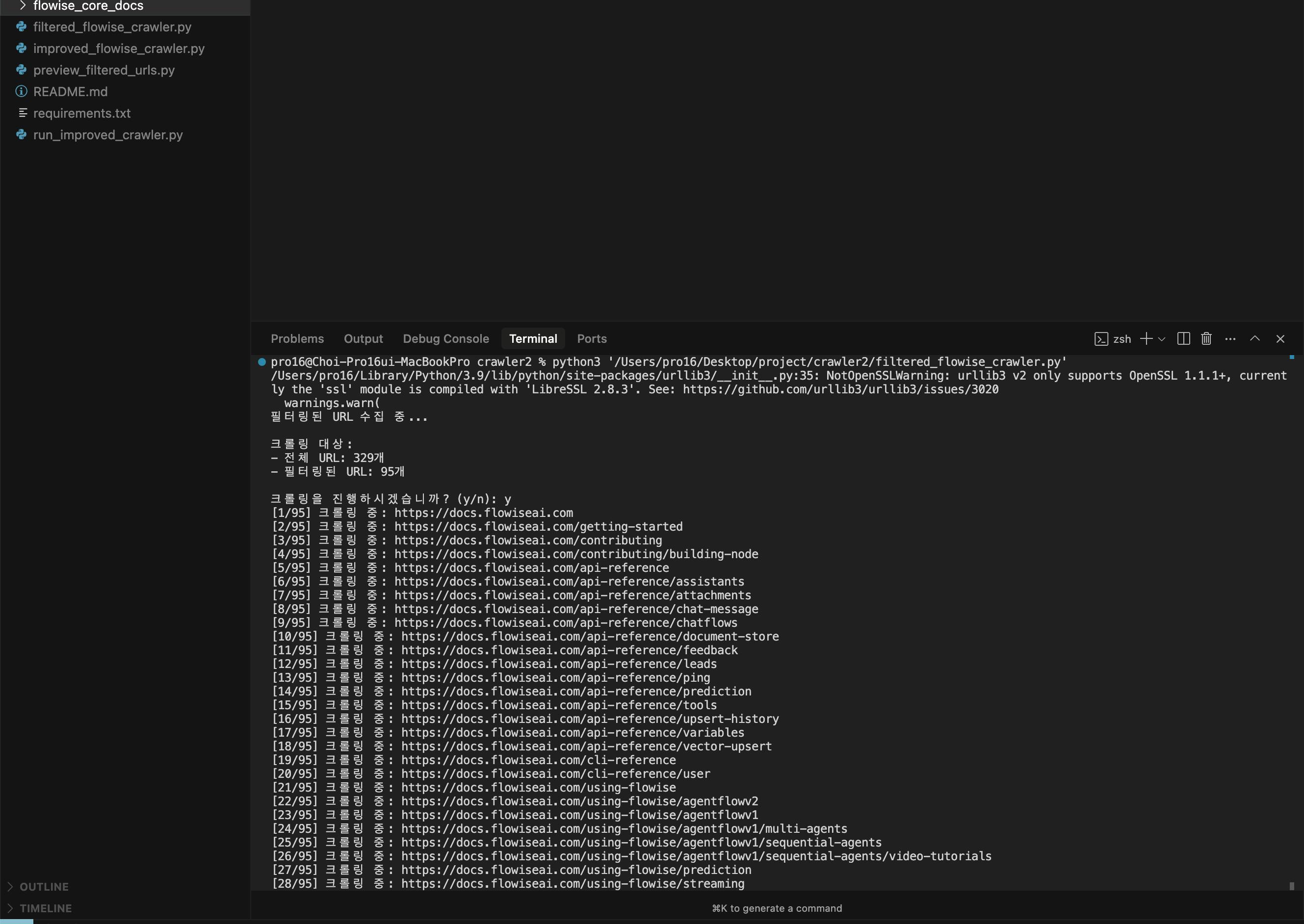
Task: Click the urllib3 GitHub issues link
Action: click(x=840, y=390)
